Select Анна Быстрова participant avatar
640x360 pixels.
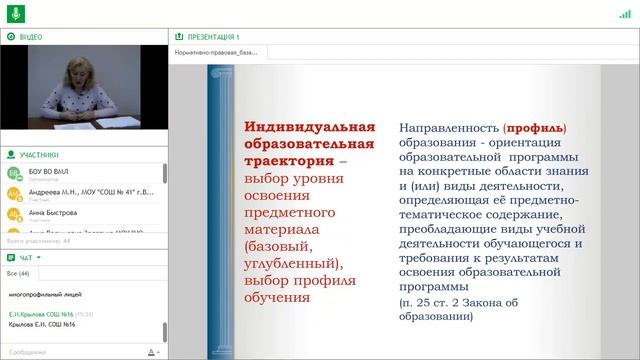14,214
